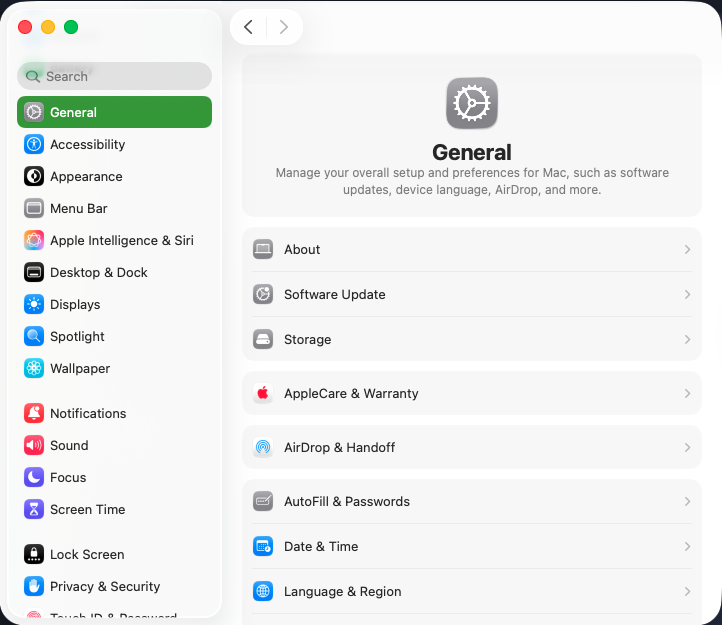Select Spotlight text in sidebar

[x=77, y=337]
